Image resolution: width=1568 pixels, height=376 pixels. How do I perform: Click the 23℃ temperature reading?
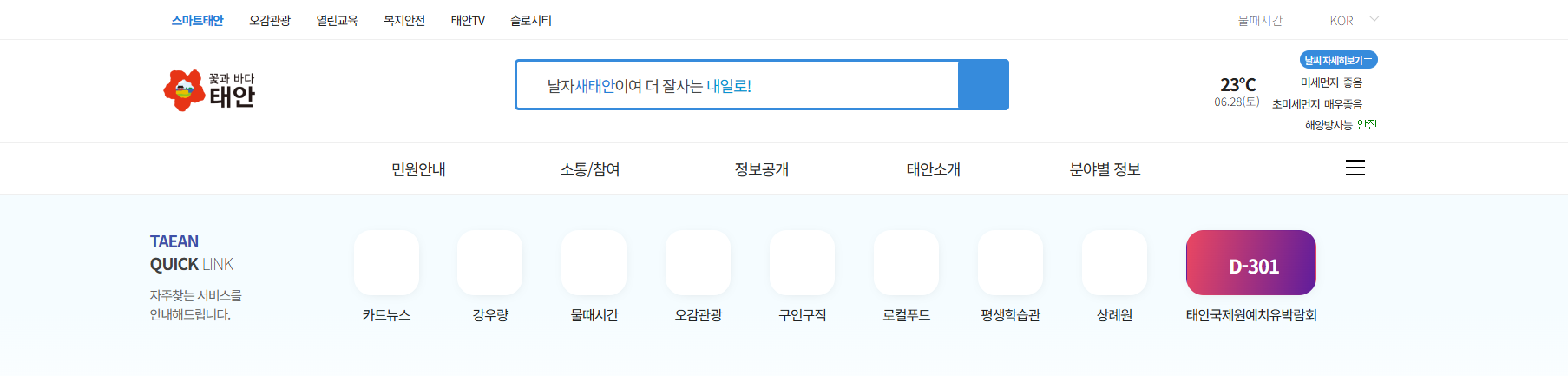click(x=1238, y=84)
